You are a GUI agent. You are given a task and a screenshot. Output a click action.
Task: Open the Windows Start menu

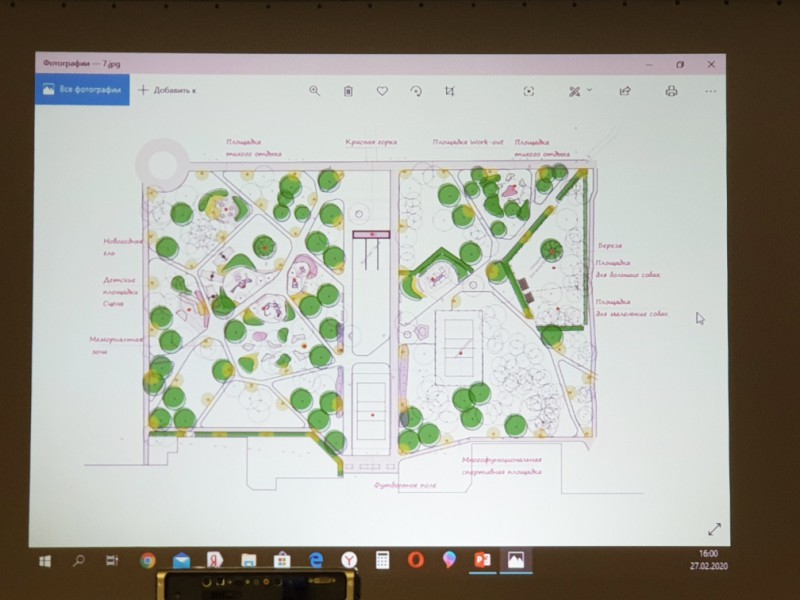click(x=45, y=561)
